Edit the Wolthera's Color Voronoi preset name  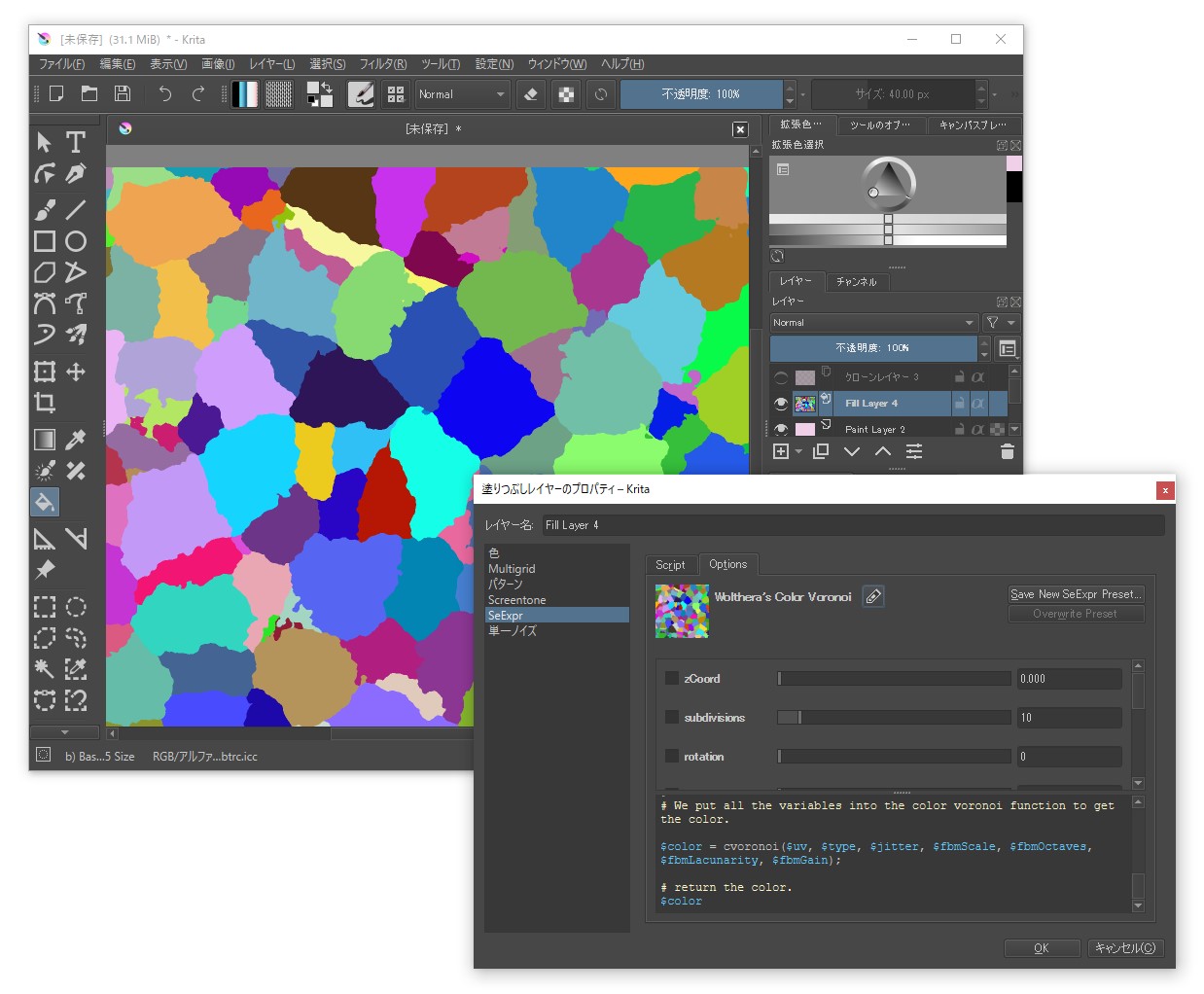click(x=873, y=596)
